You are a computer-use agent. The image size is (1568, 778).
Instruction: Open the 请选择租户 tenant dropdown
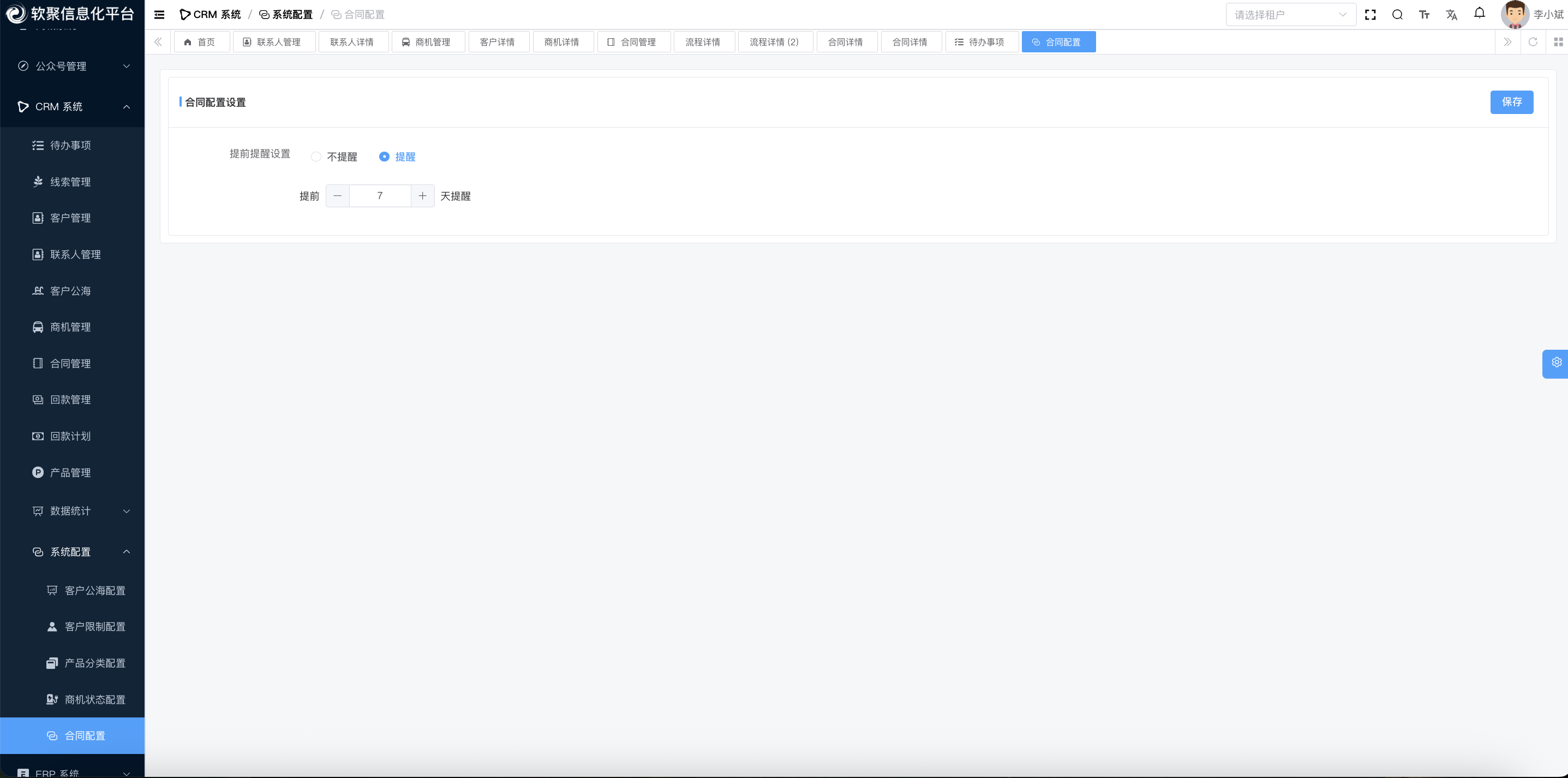(x=1290, y=15)
